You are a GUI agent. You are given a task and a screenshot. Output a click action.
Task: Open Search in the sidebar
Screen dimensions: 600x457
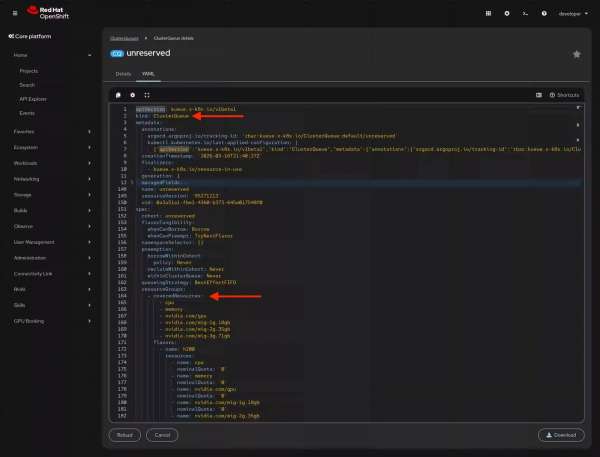coord(27,85)
